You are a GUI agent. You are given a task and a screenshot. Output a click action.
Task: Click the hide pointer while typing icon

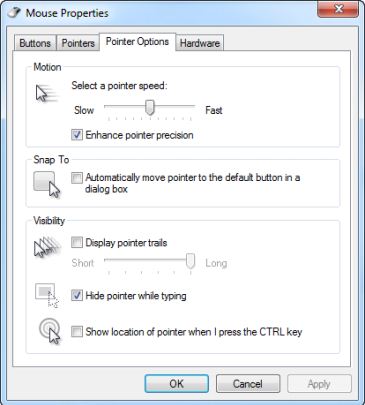[x=47, y=295]
